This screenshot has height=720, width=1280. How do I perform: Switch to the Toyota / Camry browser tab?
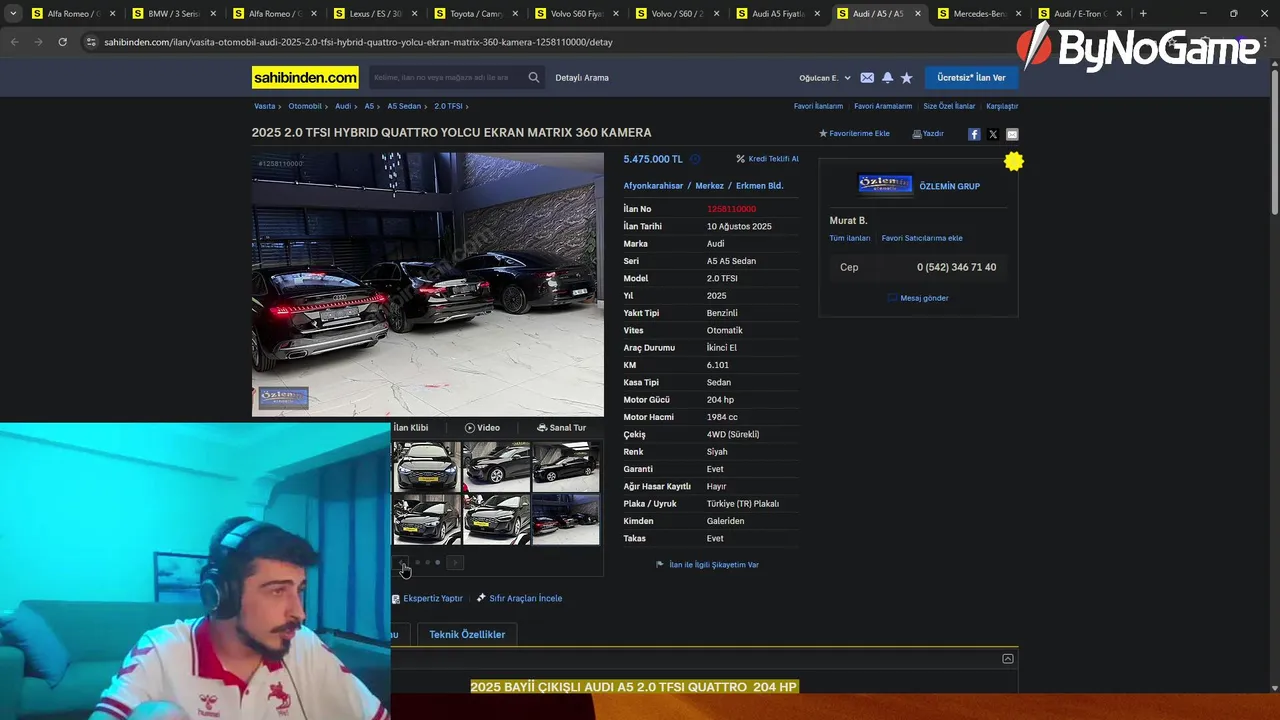(x=476, y=14)
